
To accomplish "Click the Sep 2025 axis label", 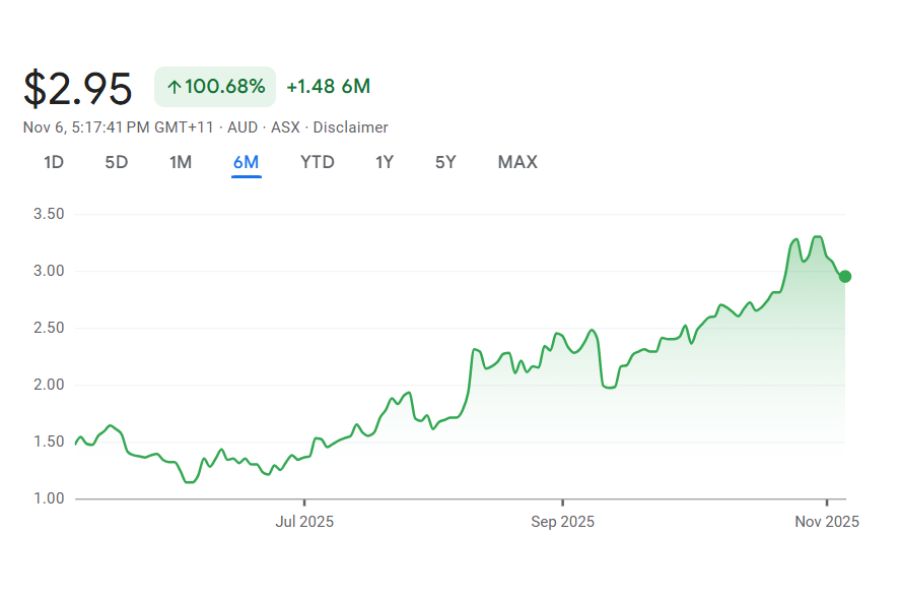I will point(562,521).
